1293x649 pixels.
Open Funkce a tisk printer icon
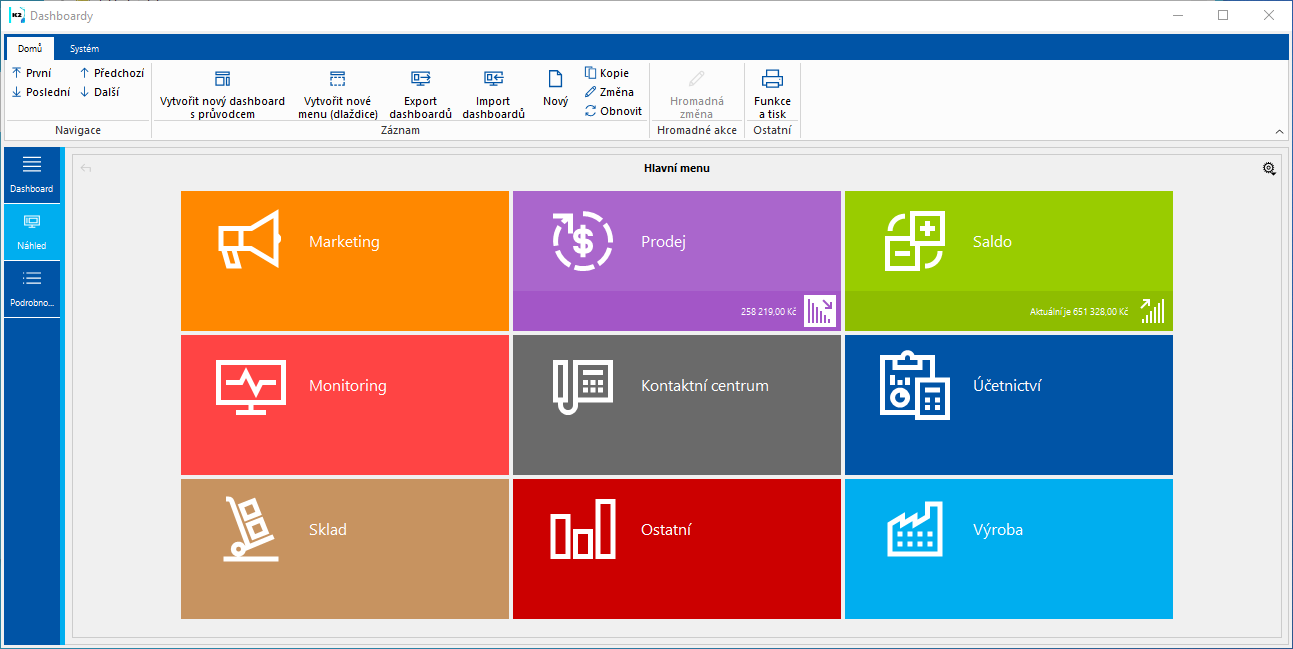coord(772,79)
